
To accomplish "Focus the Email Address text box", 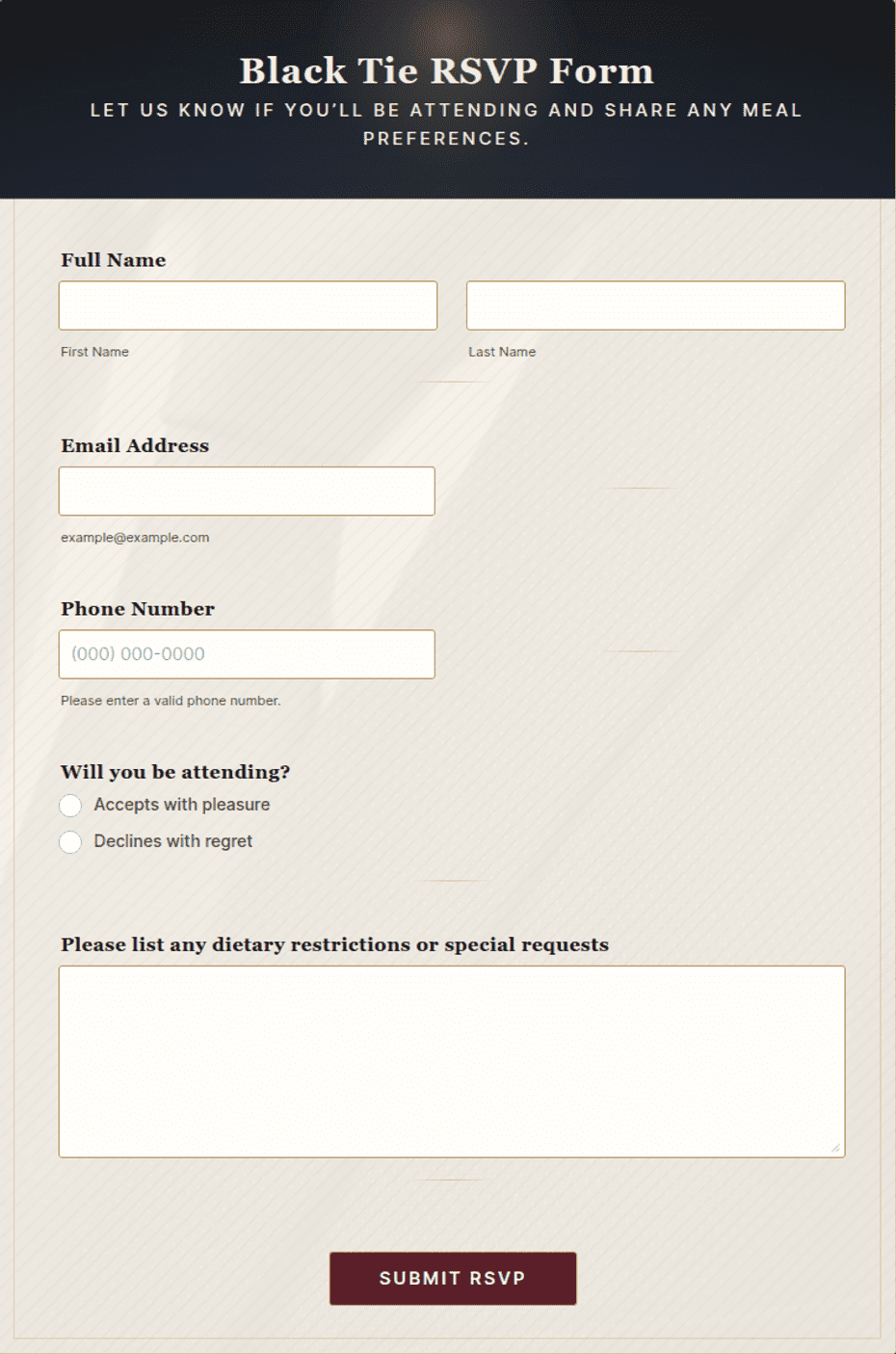I will (x=247, y=491).
